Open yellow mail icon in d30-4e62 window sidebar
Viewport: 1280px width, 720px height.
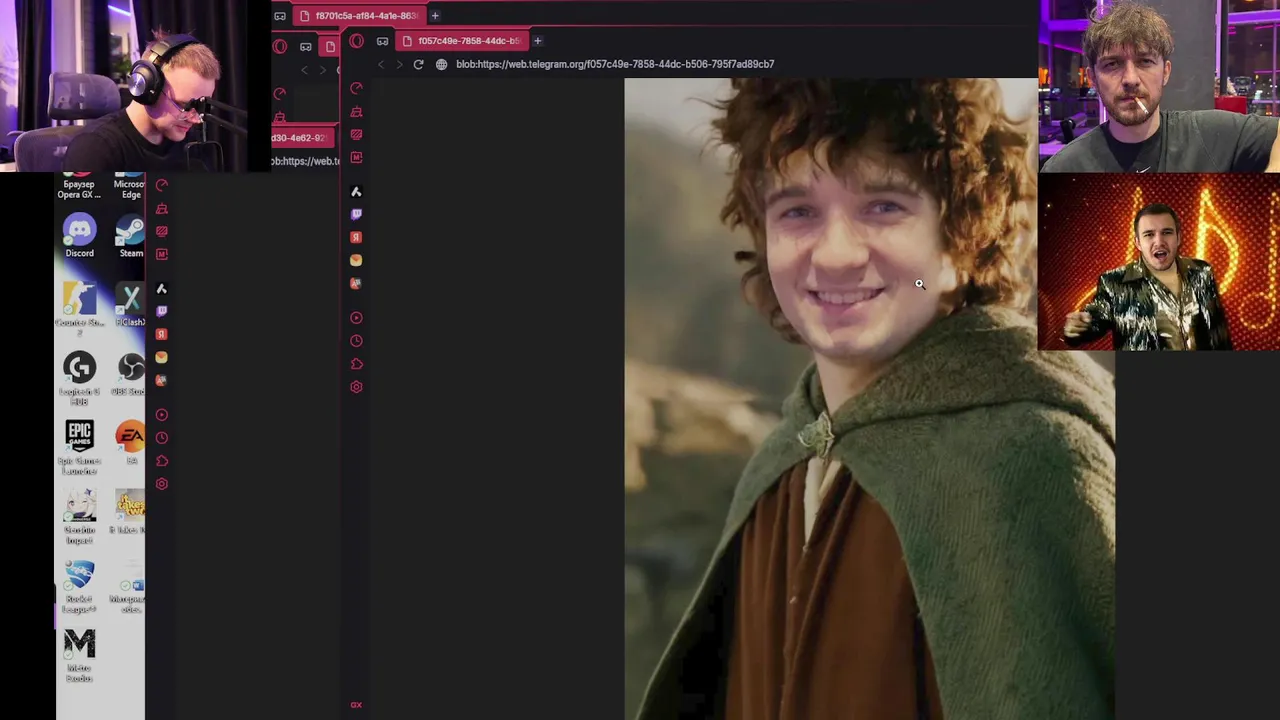pos(162,357)
